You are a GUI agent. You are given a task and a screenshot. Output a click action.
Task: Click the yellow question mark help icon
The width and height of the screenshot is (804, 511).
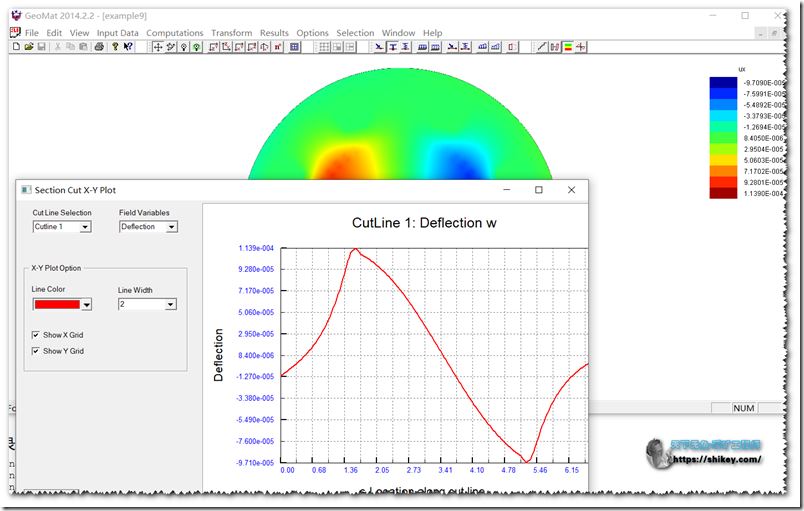click(x=116, y=47)
